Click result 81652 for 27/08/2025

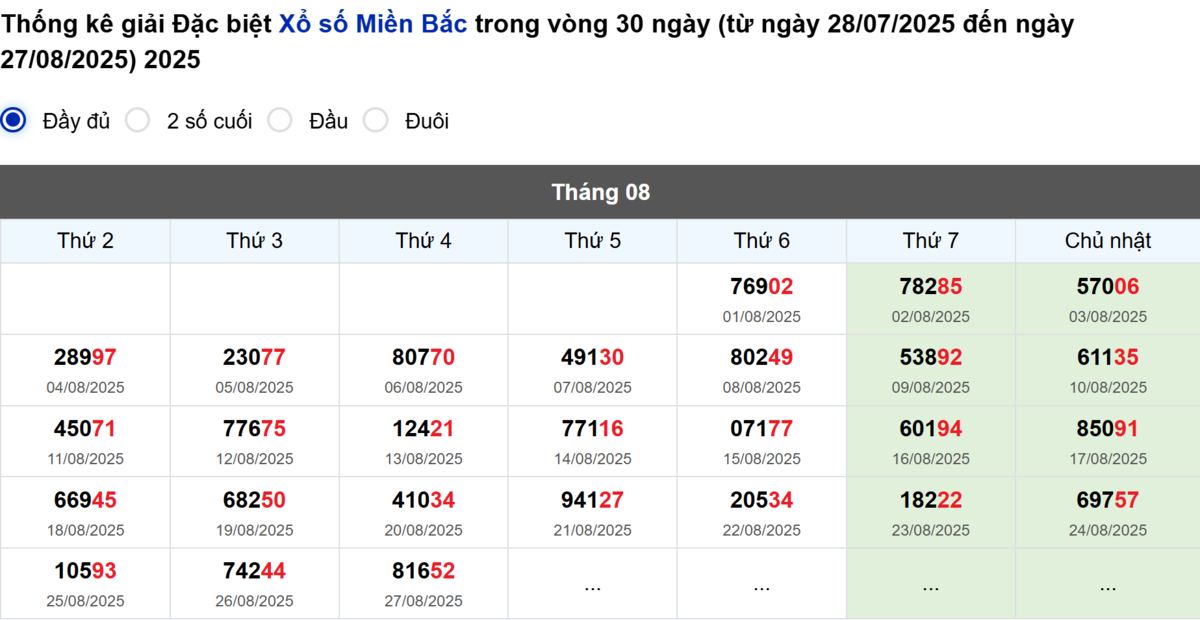(x=423, y=571)
